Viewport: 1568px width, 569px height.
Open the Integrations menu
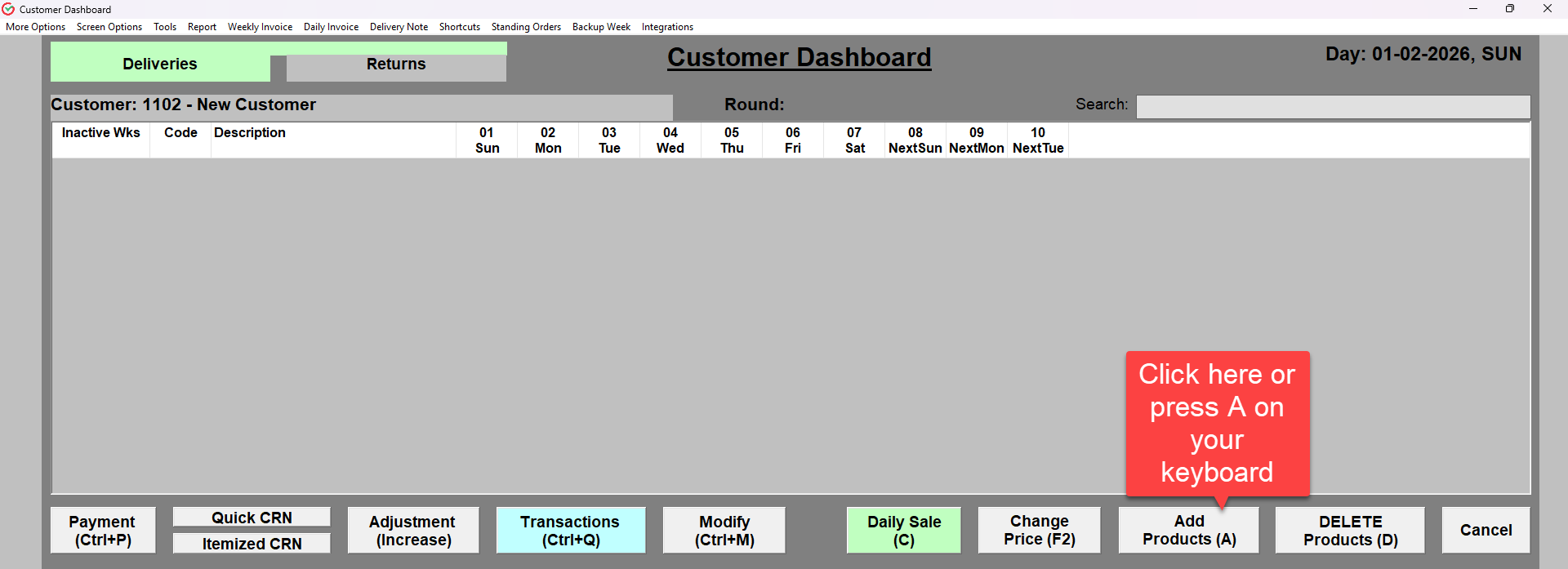pos(667,27)
